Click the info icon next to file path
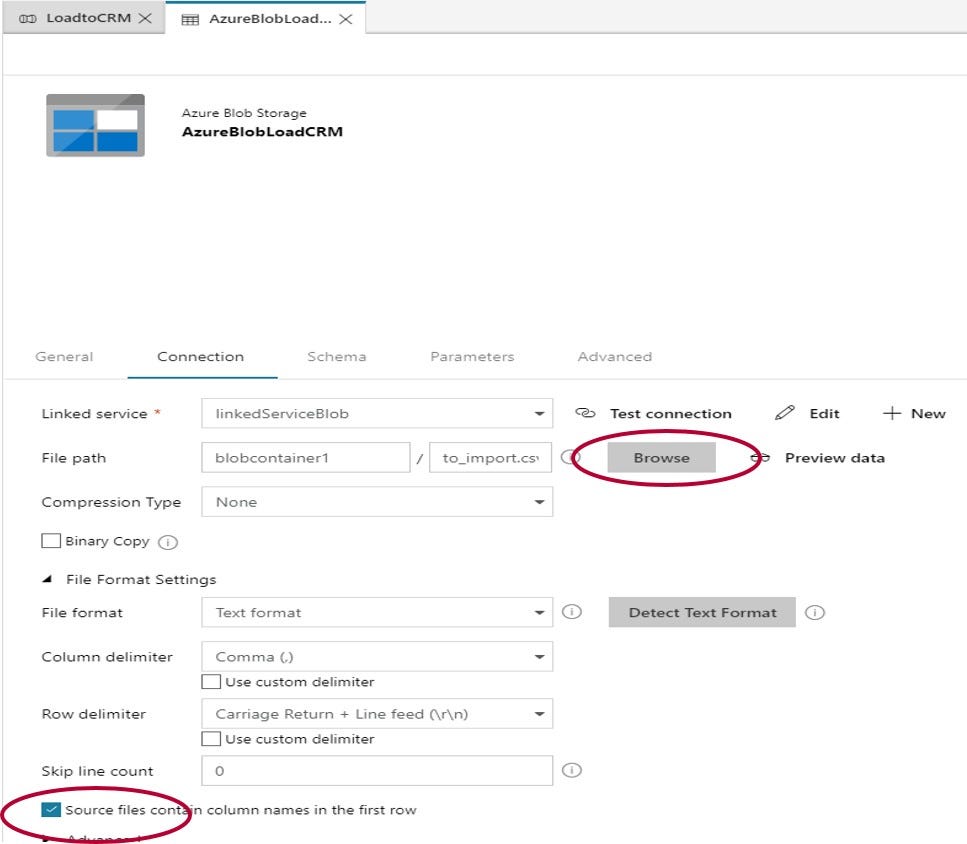 pos(569,457)
